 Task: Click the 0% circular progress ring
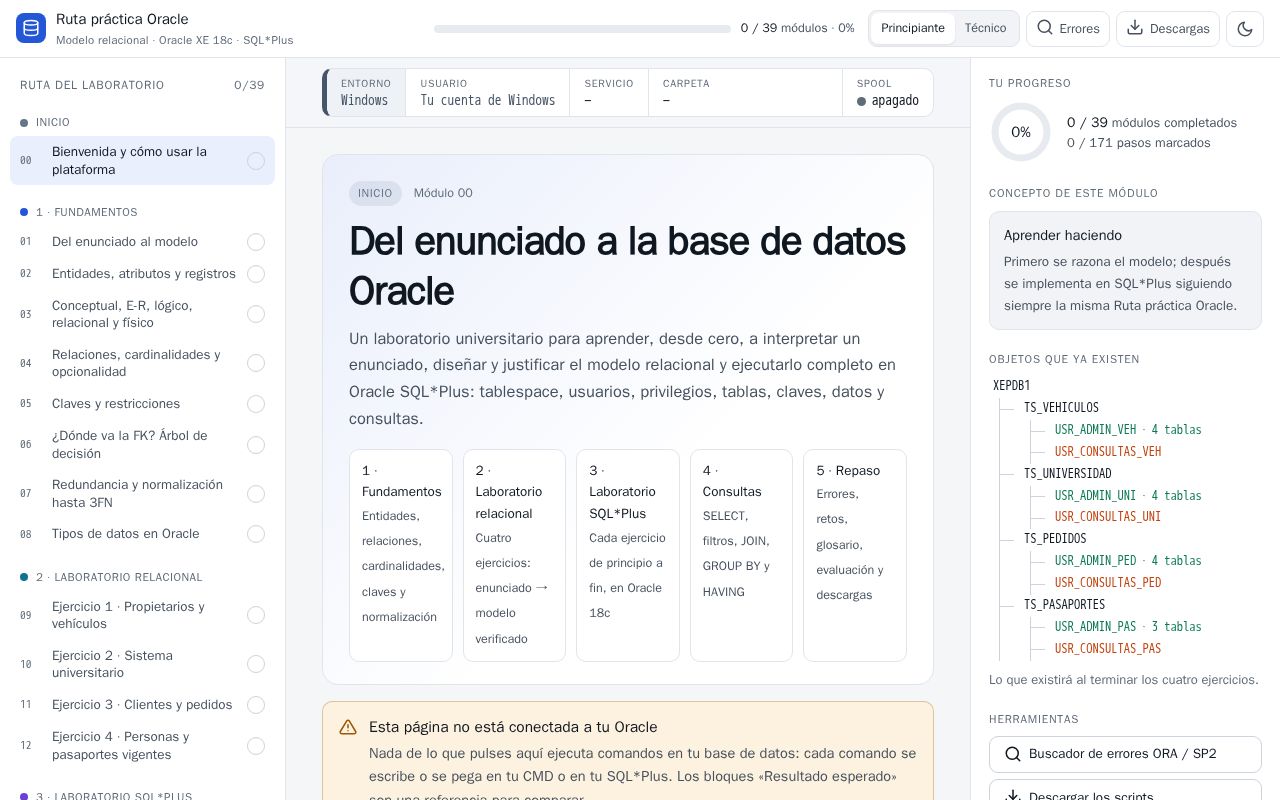coord(1020,132)
